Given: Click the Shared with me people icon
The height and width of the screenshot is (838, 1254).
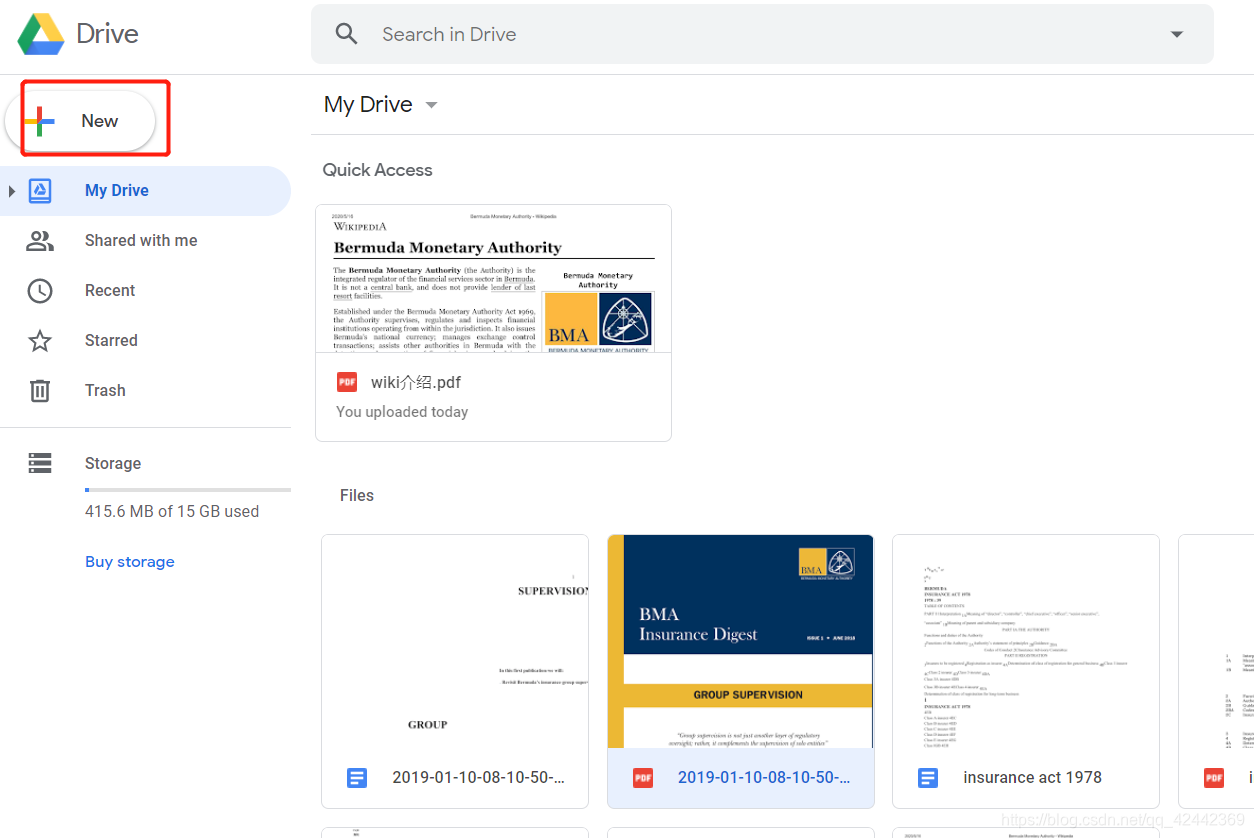Looking at the screenshot, I should (x=40, y=241).
